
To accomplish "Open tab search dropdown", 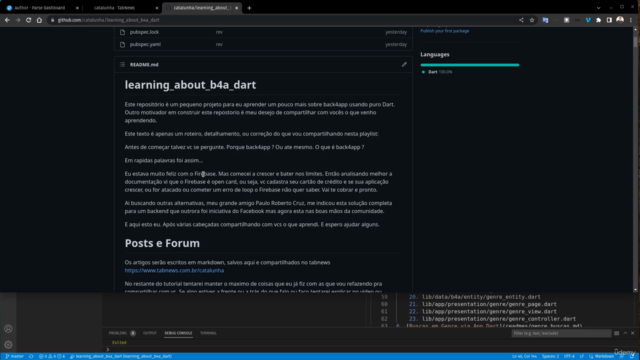I will click(x=598, y=8).
